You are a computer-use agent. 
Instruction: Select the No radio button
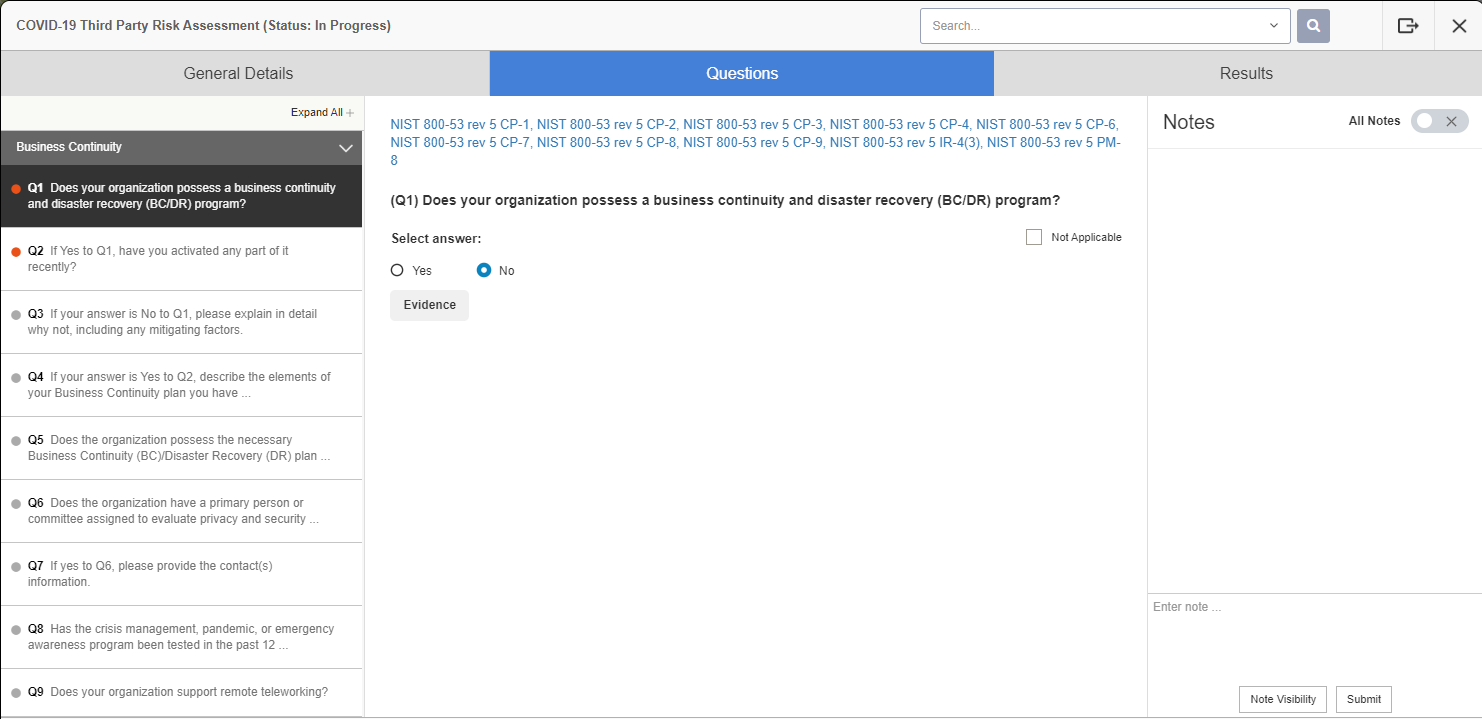(484, 271)
